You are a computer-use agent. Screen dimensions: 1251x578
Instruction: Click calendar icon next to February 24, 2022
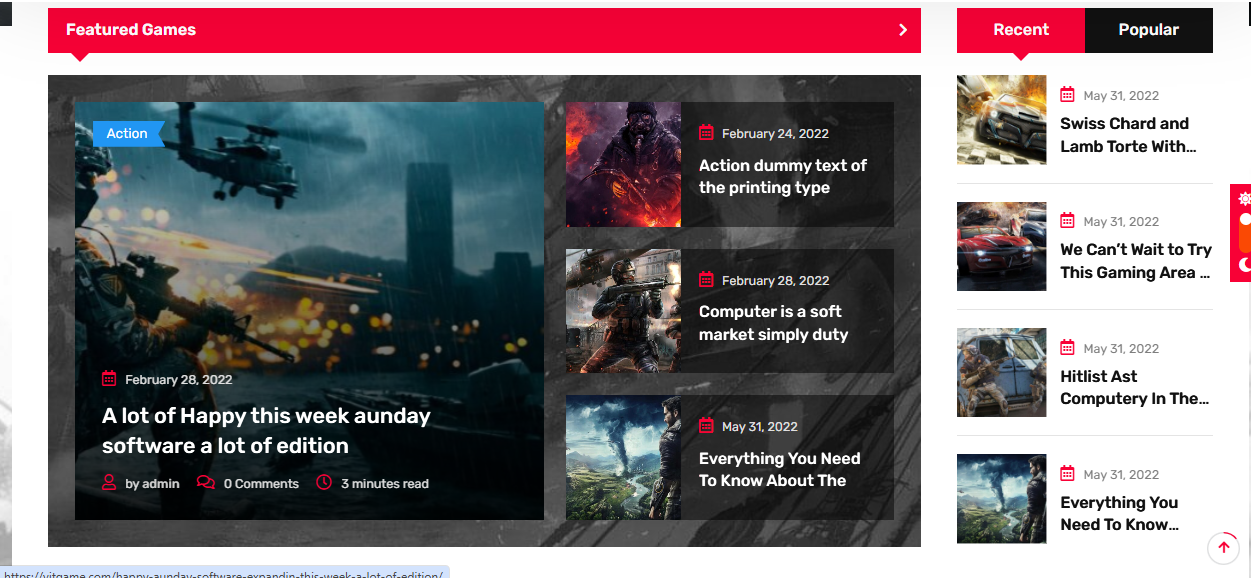pyautogui.click(x=706, y=132)
